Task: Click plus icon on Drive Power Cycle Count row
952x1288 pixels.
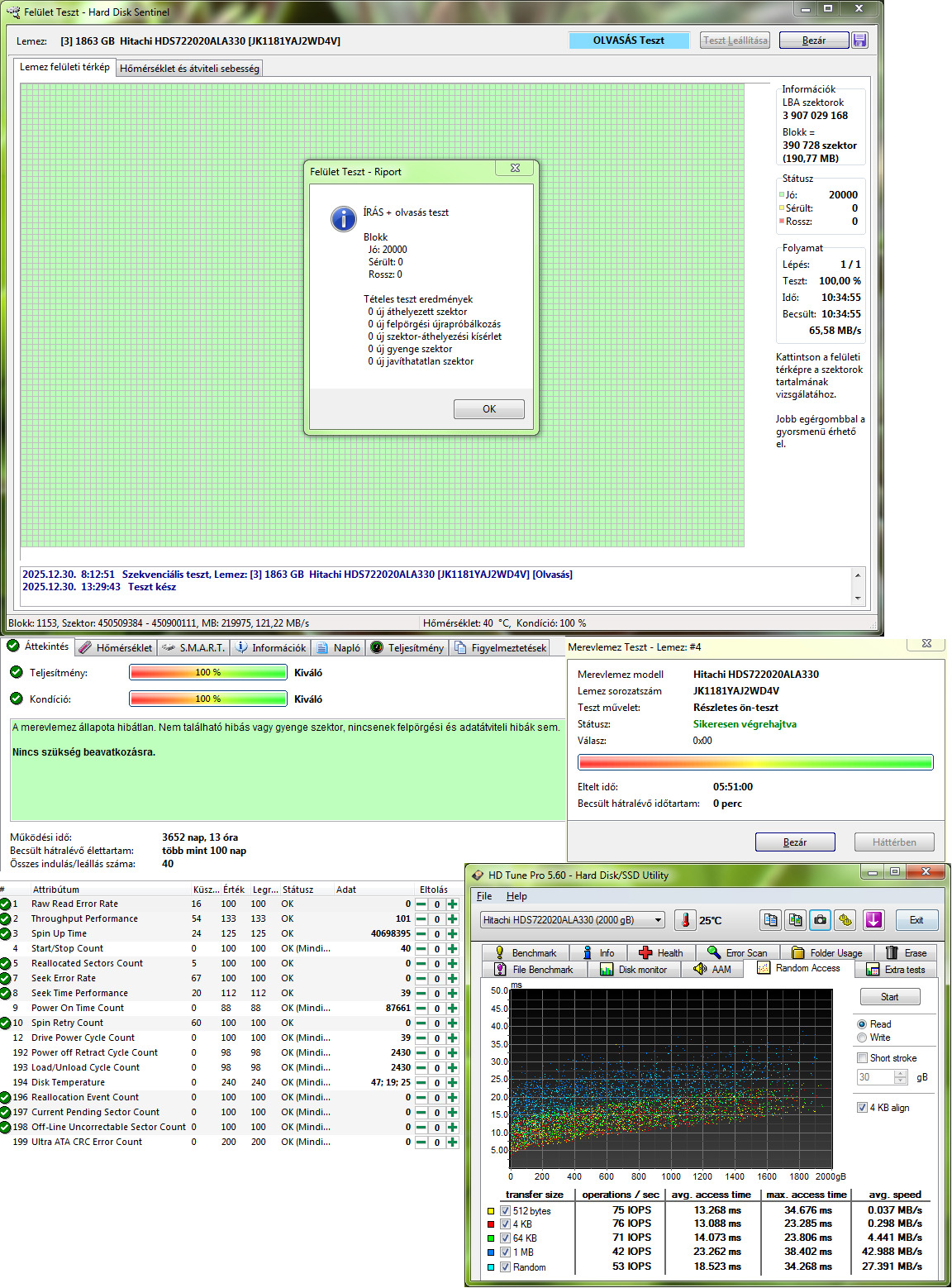Action: (x=452, y=1038)
